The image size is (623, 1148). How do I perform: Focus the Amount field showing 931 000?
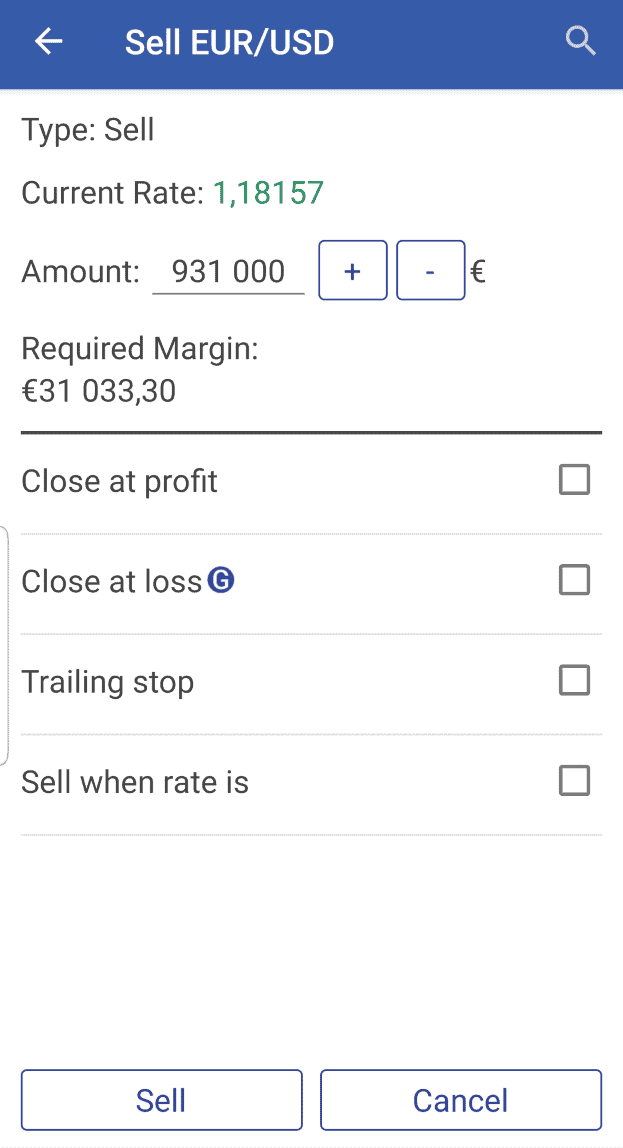click(228, 272)
